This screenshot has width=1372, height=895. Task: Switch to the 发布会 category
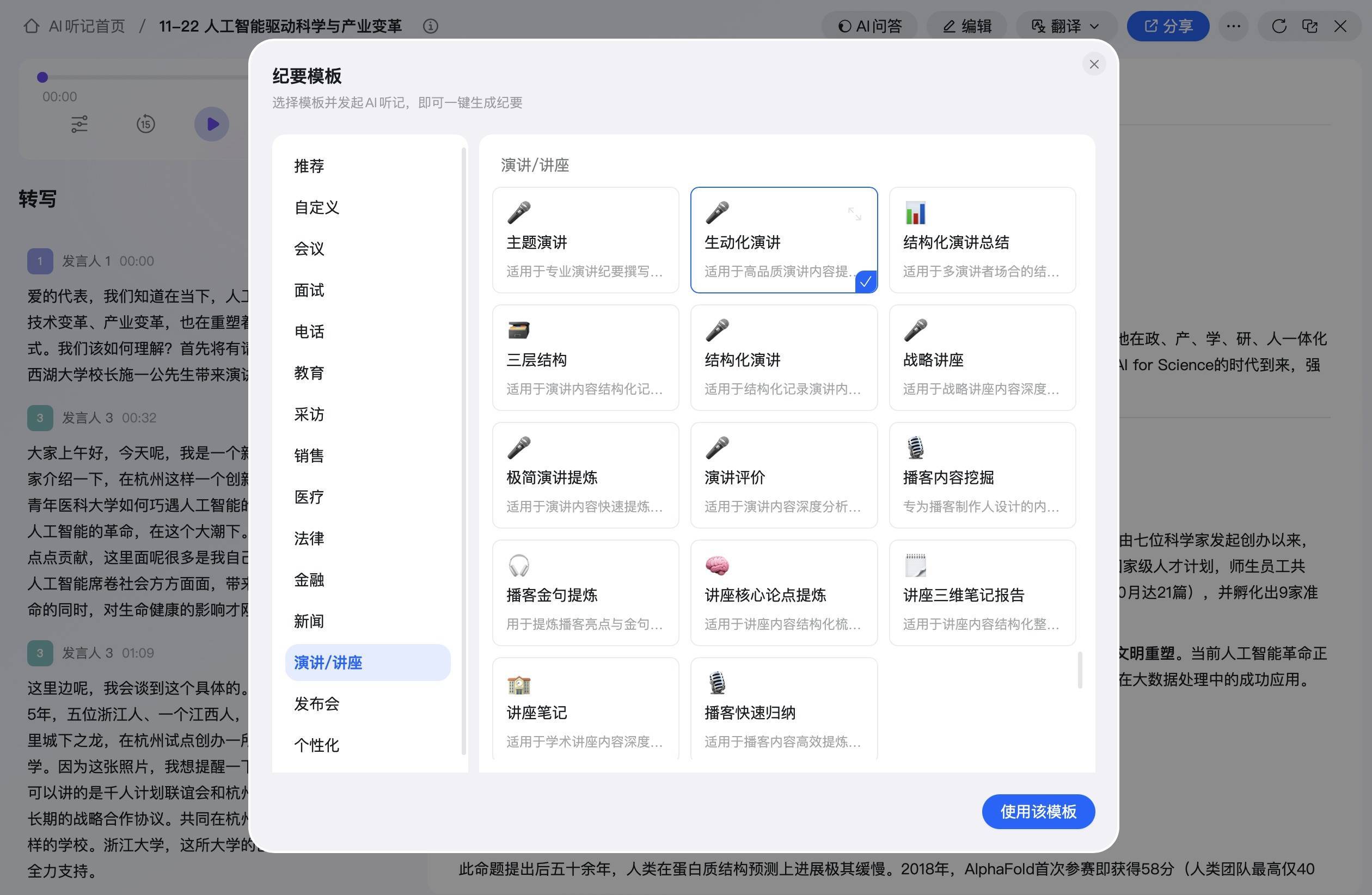(x=316, y=704)
